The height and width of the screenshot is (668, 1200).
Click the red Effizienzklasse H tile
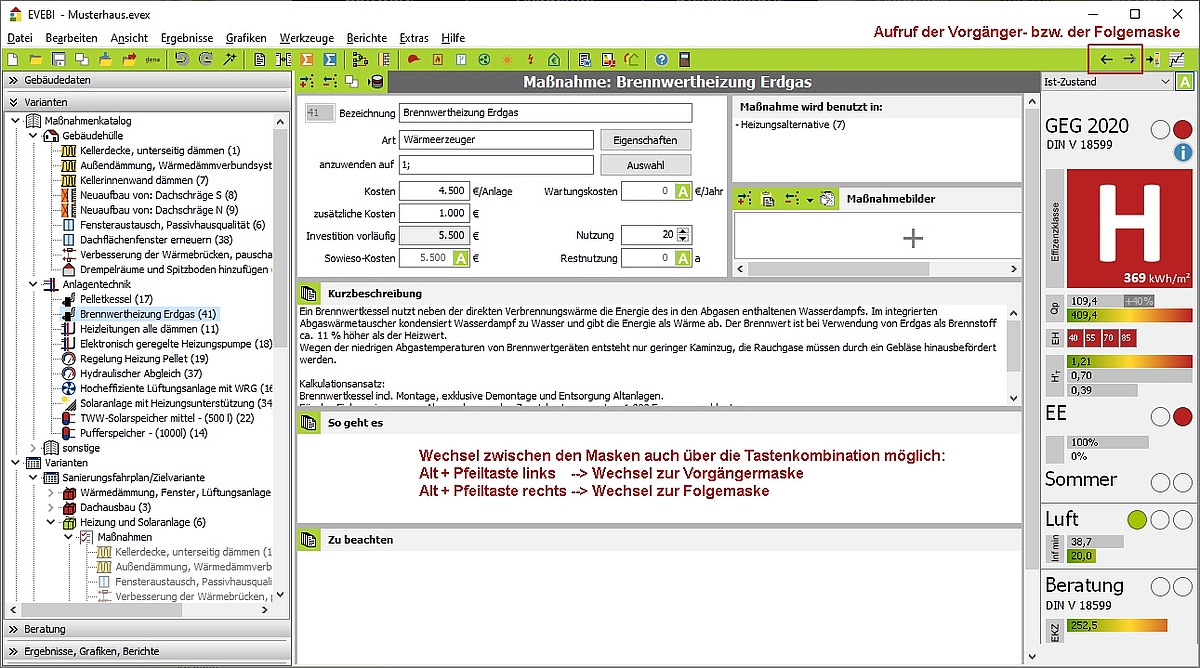point(1130,229)
